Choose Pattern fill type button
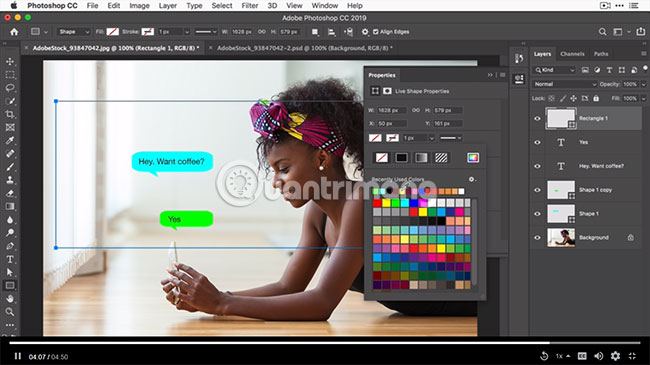The width and height of the screenshot is (650, 365). (441, 158)
